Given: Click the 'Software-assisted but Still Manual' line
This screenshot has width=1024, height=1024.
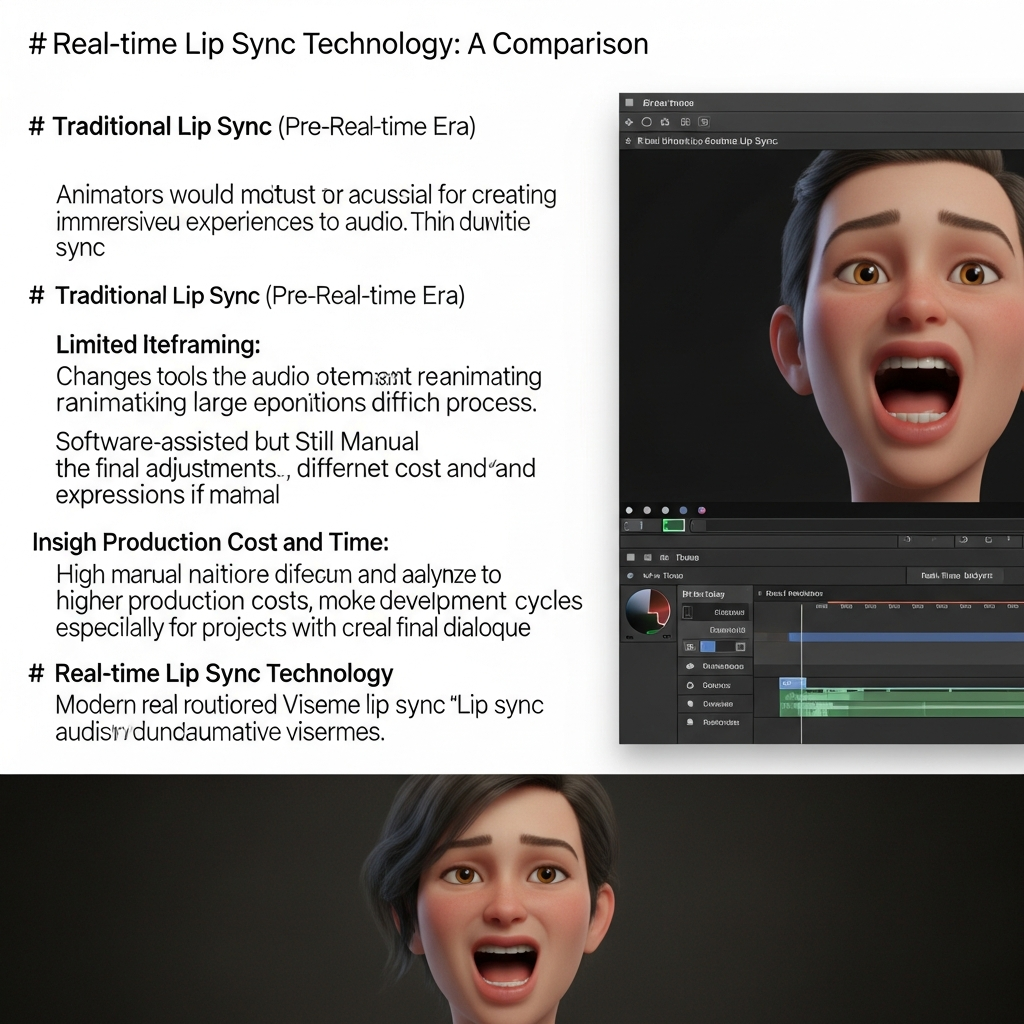Looking at the screenshot, I should pos(237,442).
